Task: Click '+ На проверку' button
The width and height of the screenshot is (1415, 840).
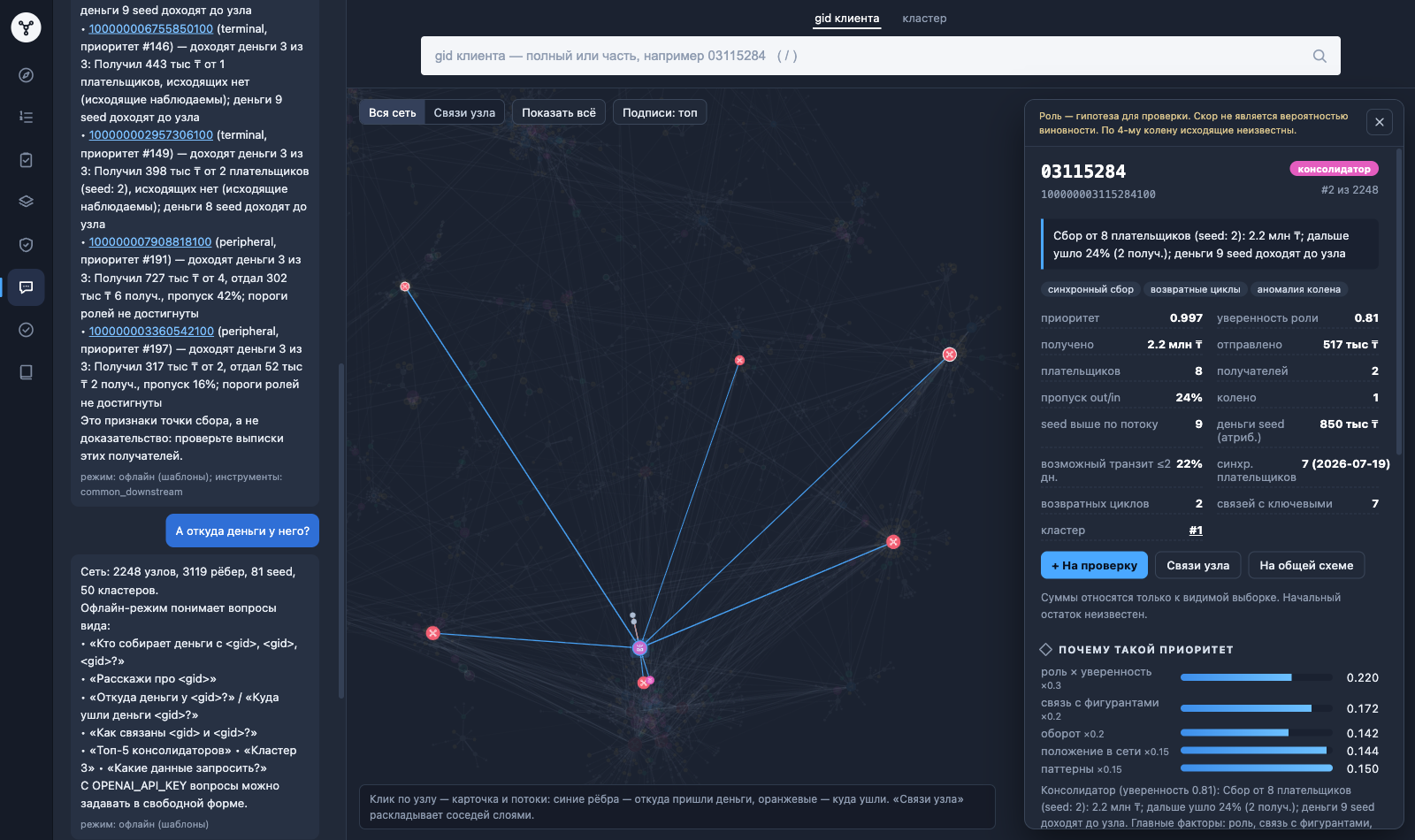Action: point(1094,565)
